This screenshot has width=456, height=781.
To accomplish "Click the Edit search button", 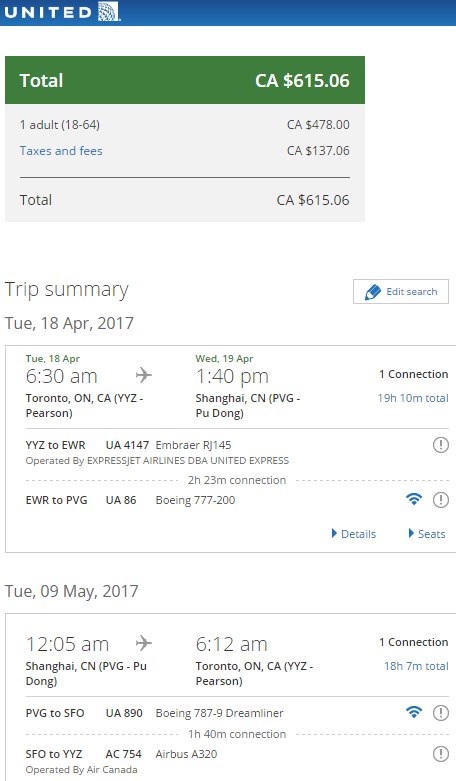I will click(401, 291).
